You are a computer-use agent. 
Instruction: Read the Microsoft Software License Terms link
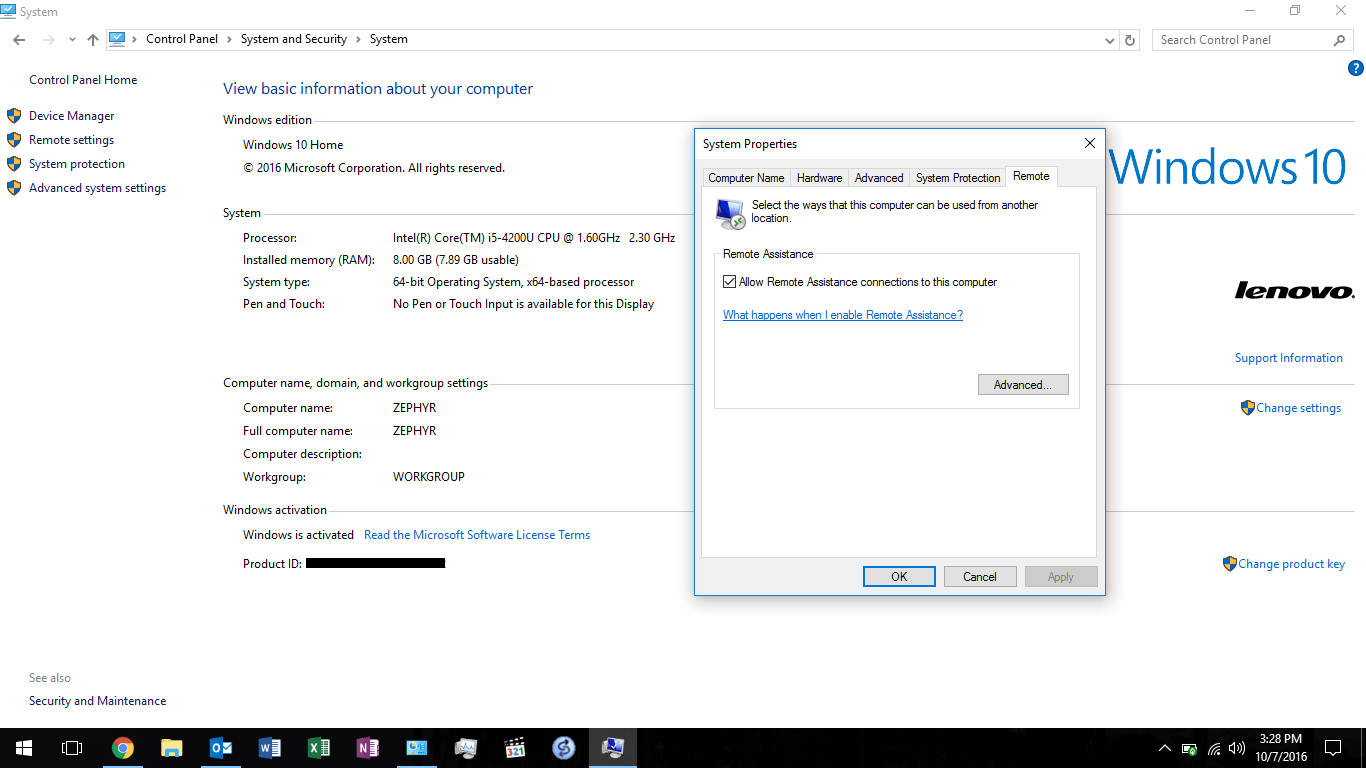[477, 535]
